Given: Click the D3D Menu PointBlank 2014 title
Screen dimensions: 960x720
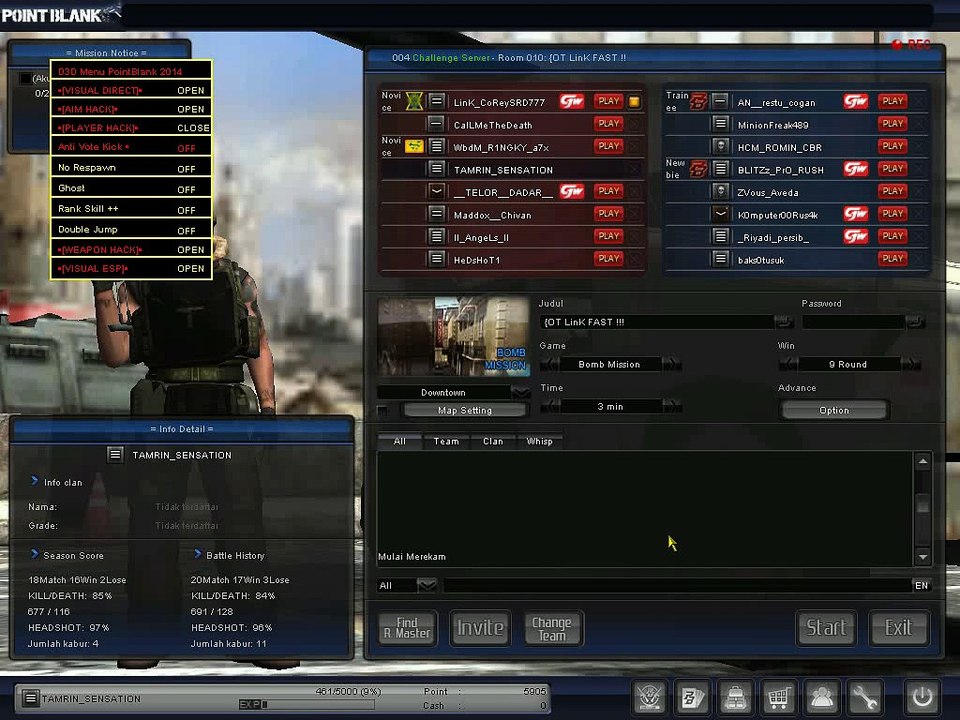Looking at the screenshot, I should click(120, 71).
